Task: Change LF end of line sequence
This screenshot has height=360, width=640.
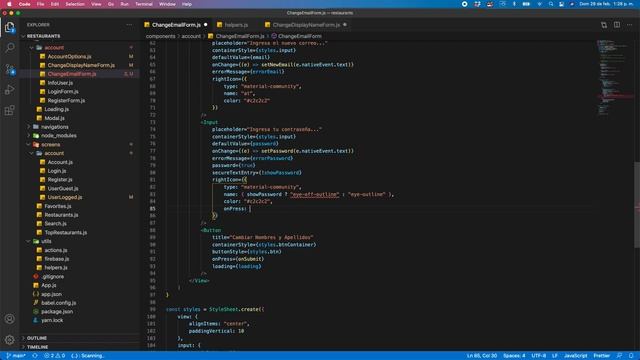Action: click(555, 356)
